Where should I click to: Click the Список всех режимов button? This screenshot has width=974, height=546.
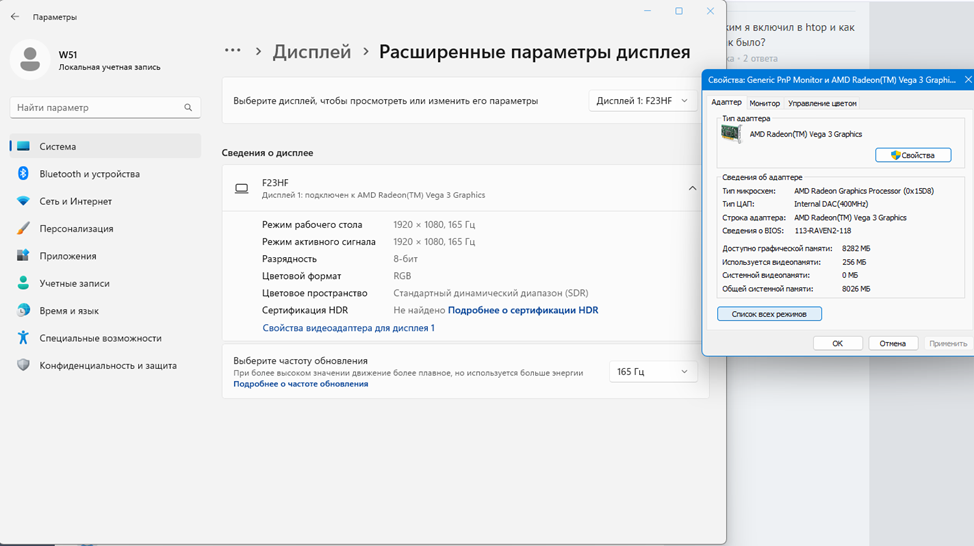769,314
